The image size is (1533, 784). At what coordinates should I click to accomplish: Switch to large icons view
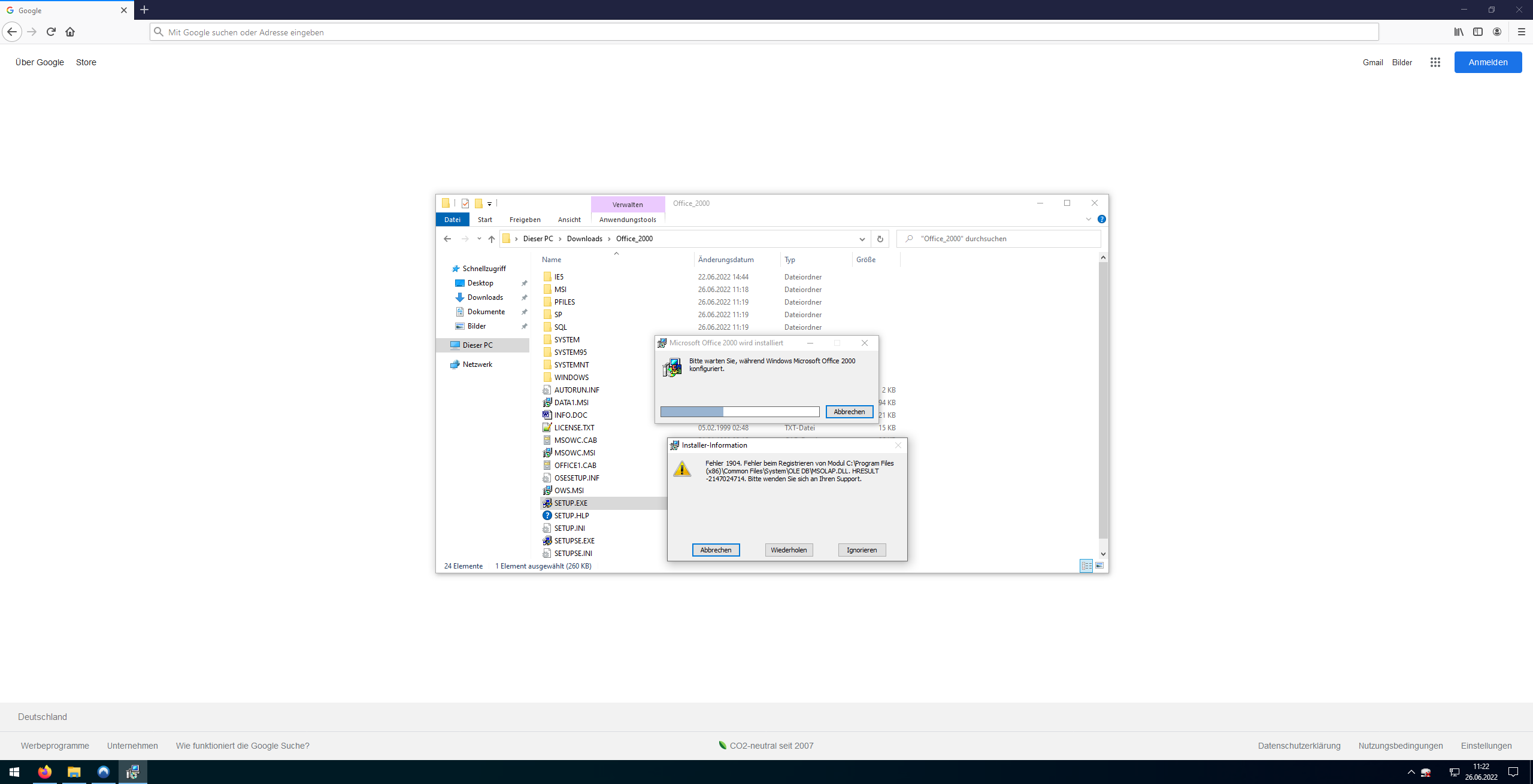coord(1099,566)
